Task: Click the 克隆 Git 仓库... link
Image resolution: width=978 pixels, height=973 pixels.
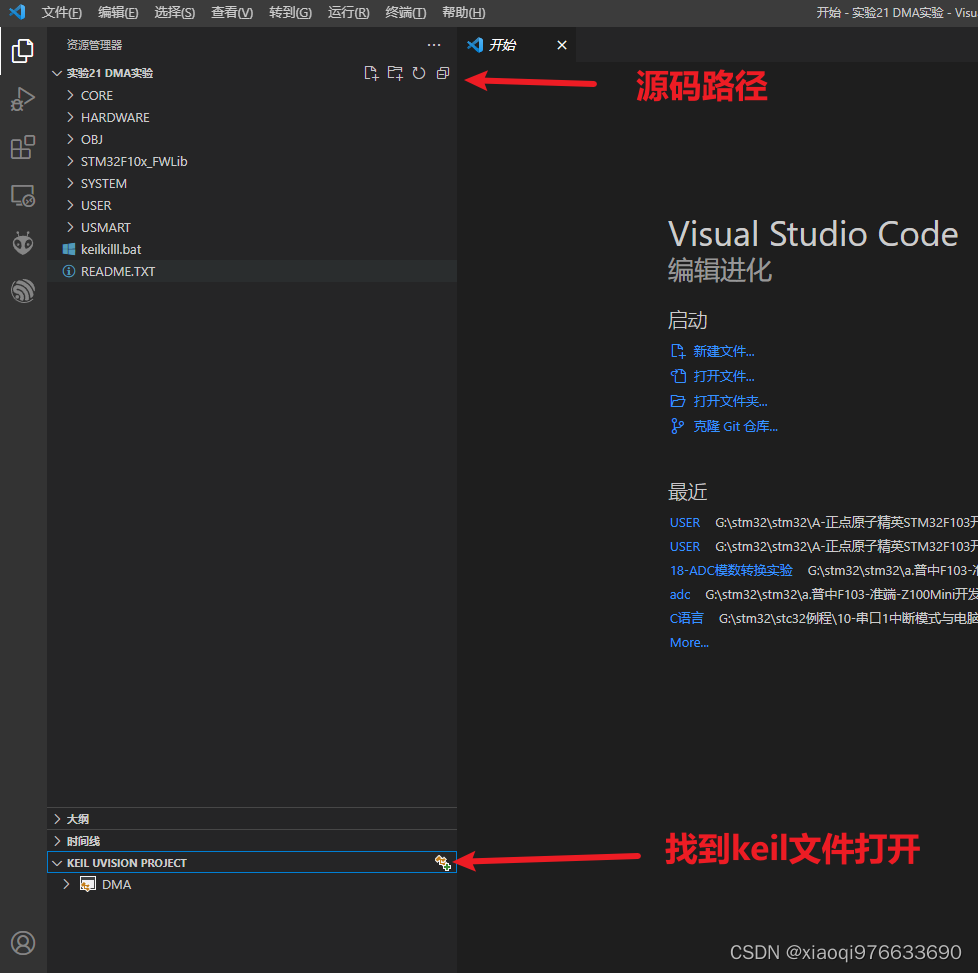Action: click(735, 426)
